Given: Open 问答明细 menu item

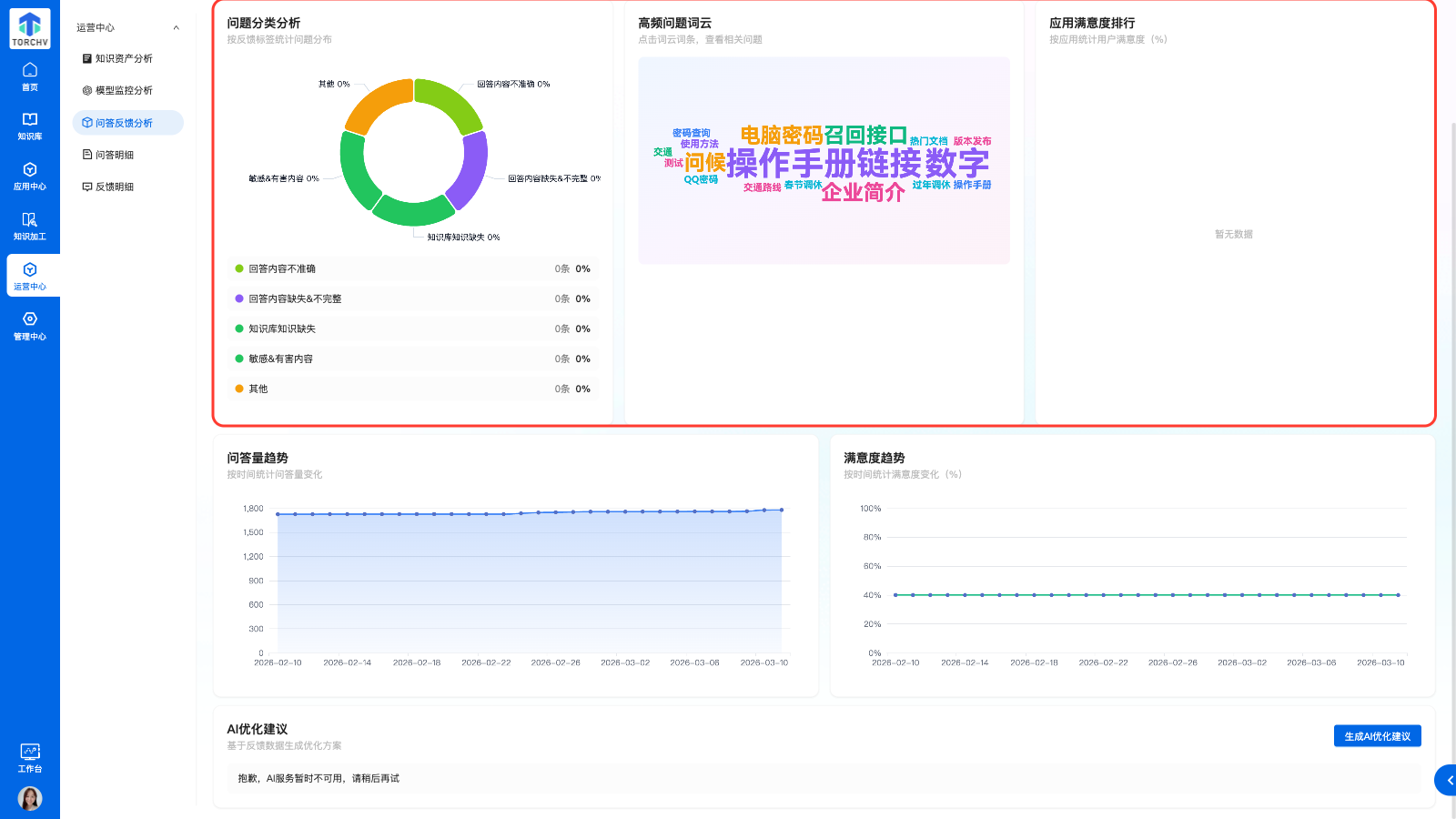Looking at the screenshot, I should (x=115, y=156).
